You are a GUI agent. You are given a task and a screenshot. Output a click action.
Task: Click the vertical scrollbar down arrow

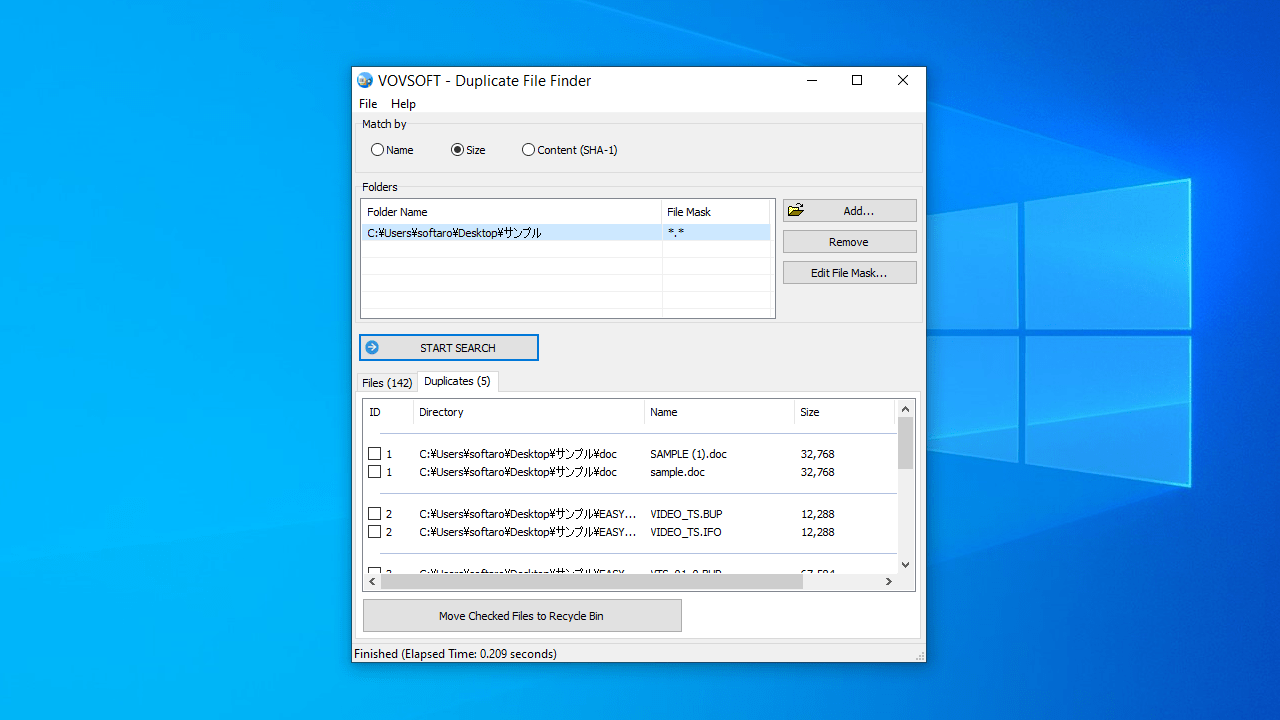[x=906, y=565]
